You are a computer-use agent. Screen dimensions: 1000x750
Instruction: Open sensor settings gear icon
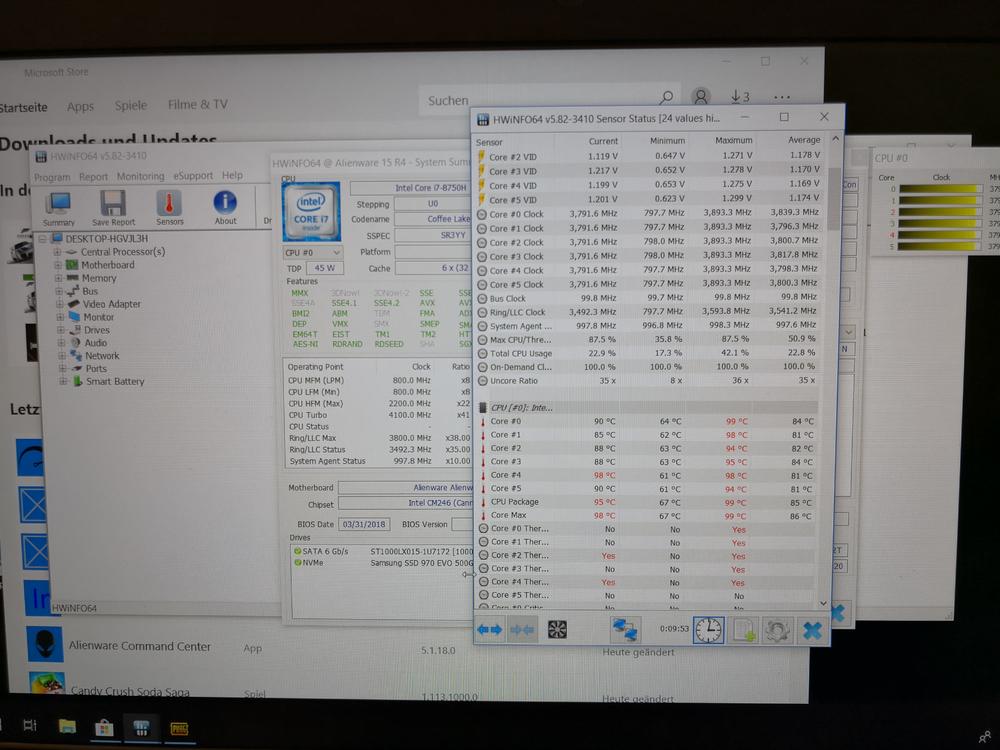(777, 630)
